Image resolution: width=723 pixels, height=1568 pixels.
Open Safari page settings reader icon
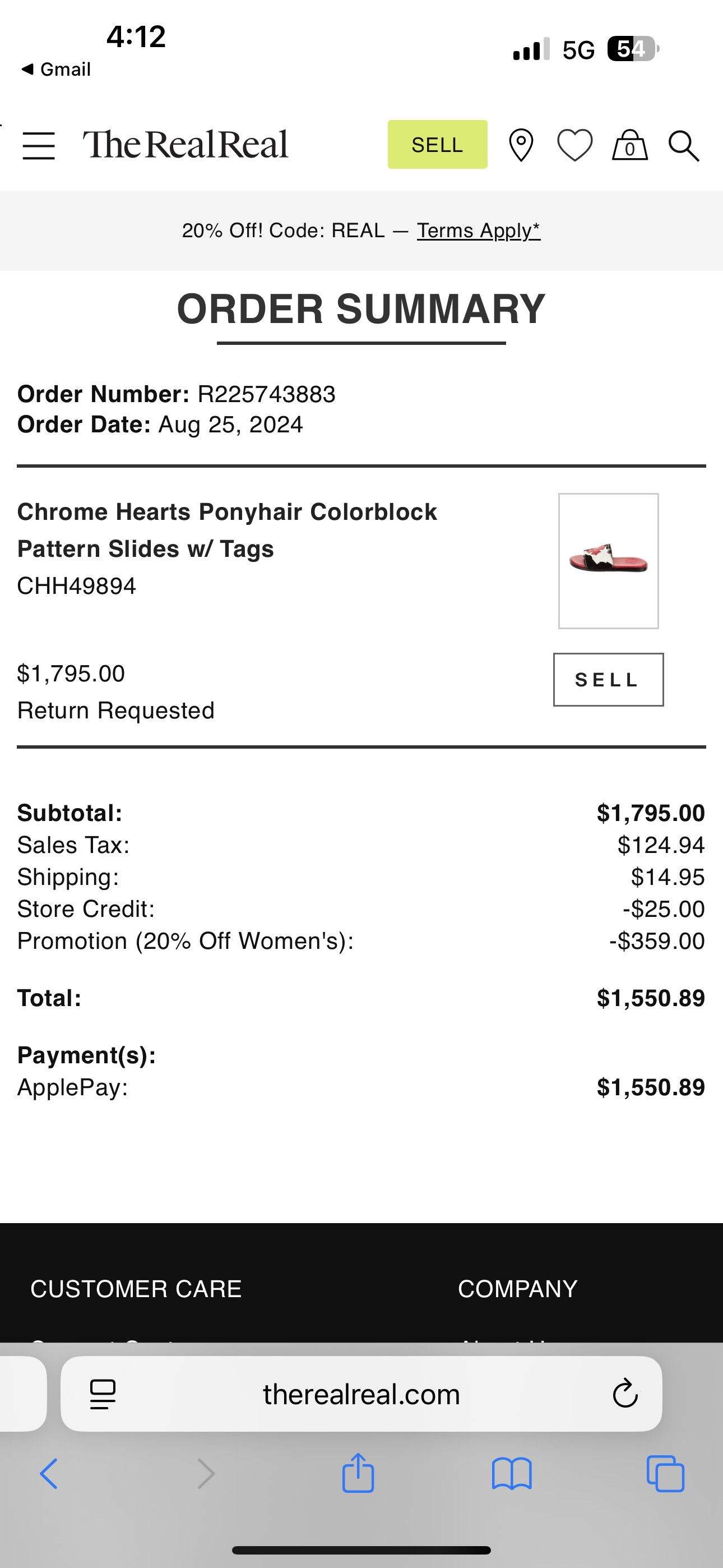point(103,1394)
